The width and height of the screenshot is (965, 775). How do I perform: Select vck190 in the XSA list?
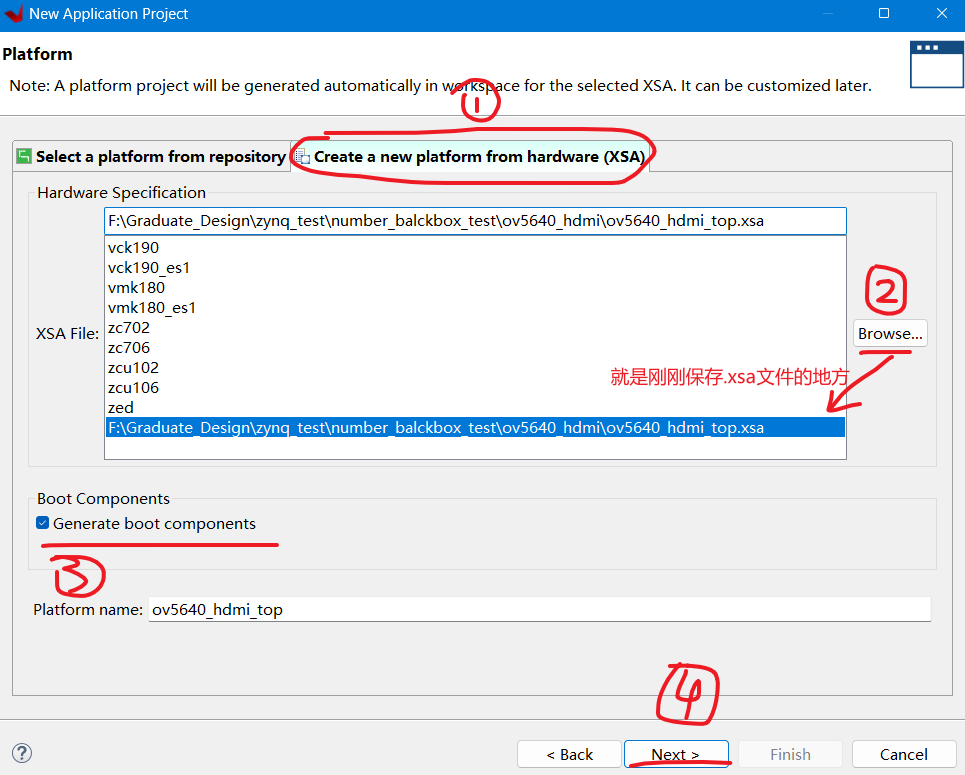point(475,247)
